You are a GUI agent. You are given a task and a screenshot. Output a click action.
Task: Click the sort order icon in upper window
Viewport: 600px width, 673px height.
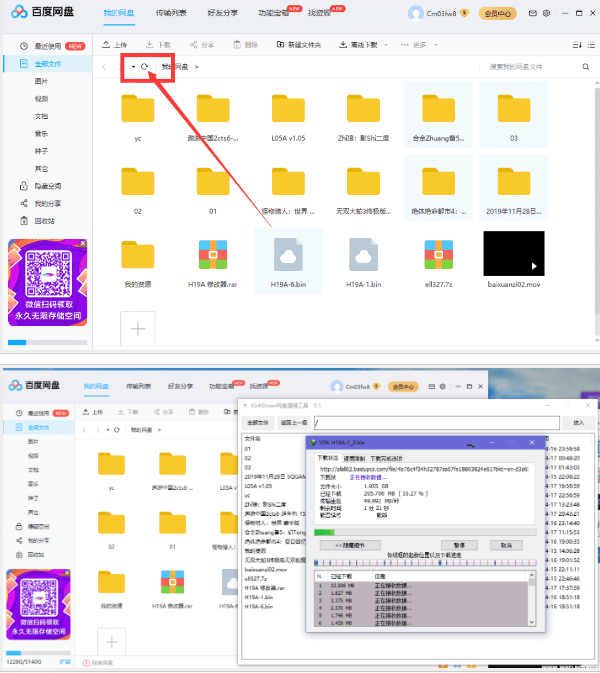577,45
